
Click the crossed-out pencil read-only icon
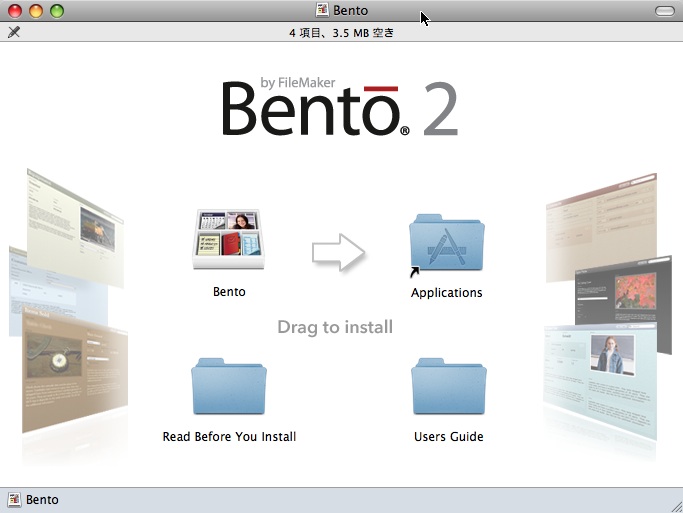click(x=14, y=32)
